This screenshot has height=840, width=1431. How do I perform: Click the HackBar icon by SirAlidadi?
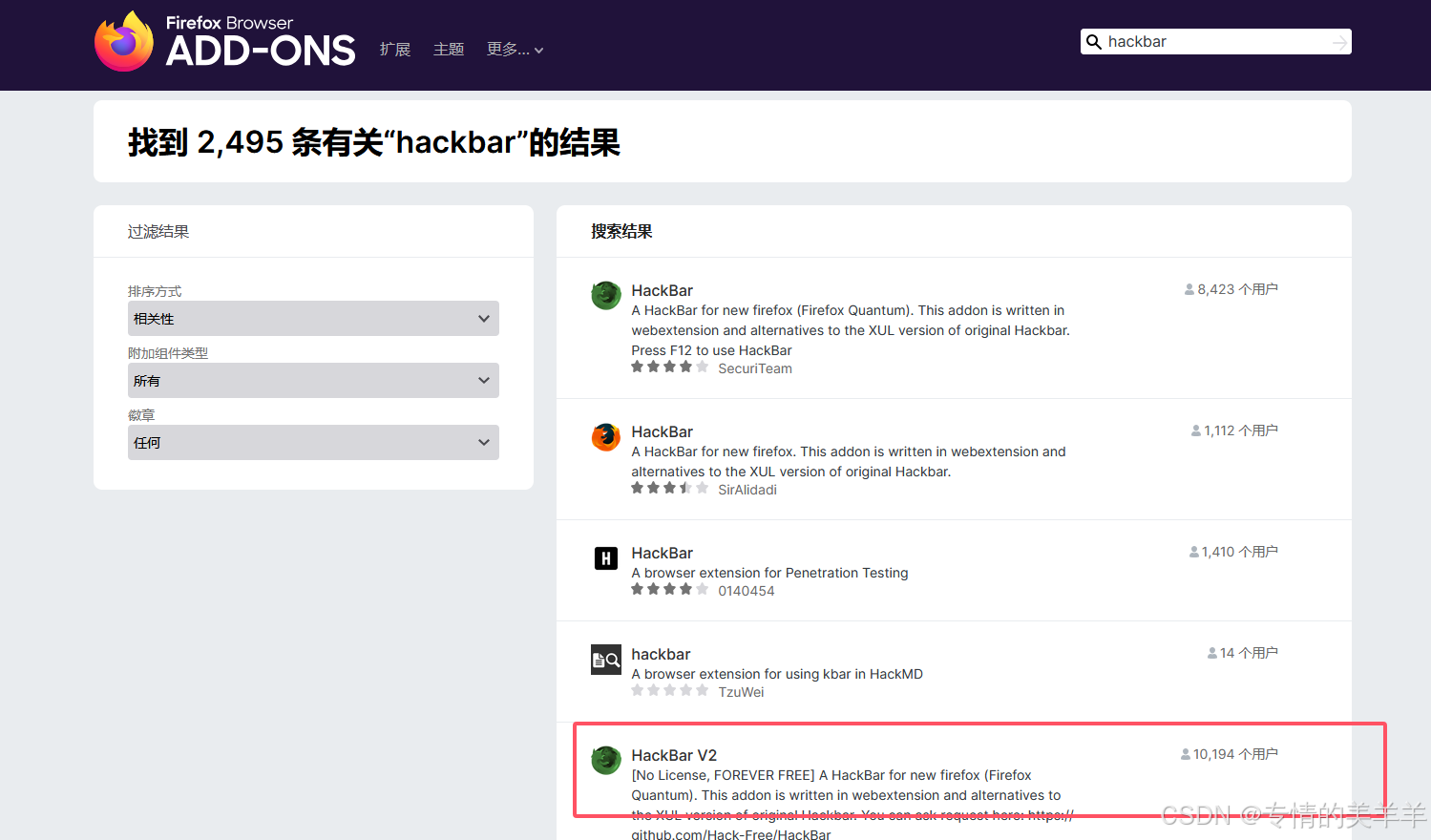click(x=606, y=436)
